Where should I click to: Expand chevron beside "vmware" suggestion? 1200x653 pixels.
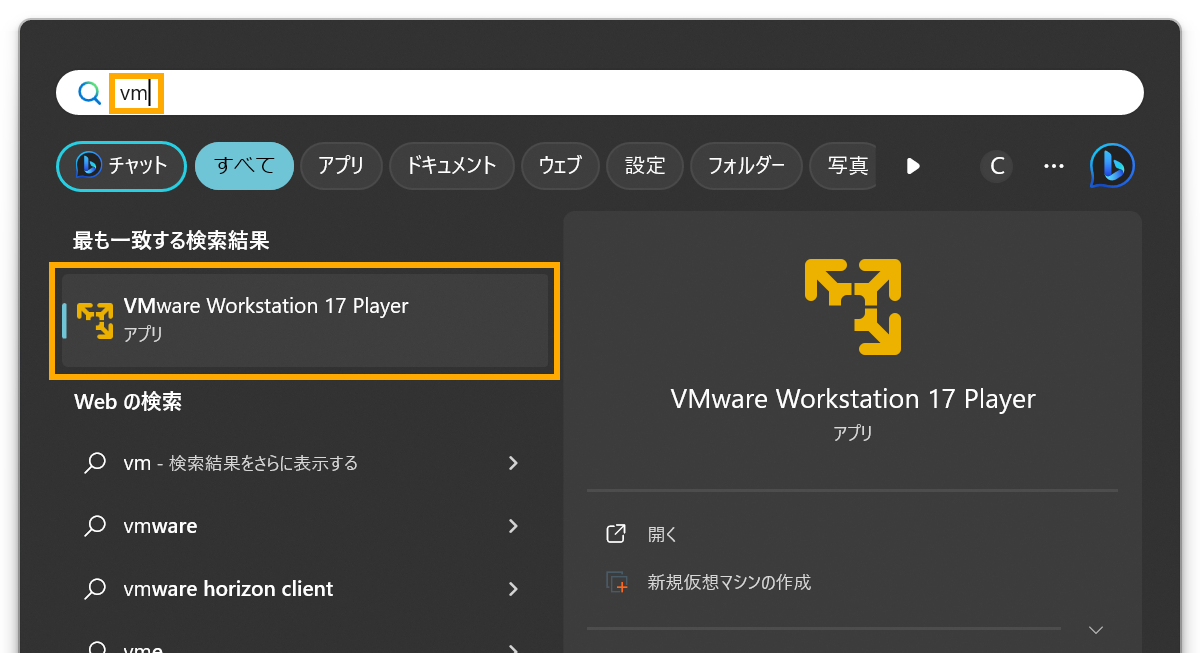(x=513, y=526)
